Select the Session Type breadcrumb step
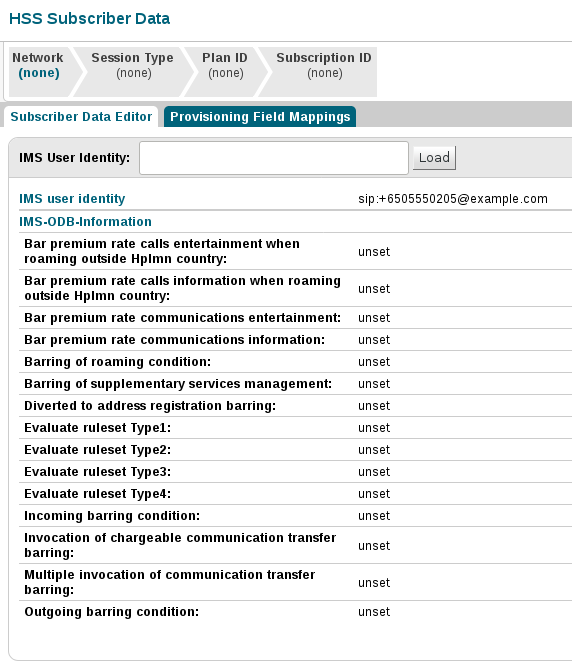 (132, 72)
